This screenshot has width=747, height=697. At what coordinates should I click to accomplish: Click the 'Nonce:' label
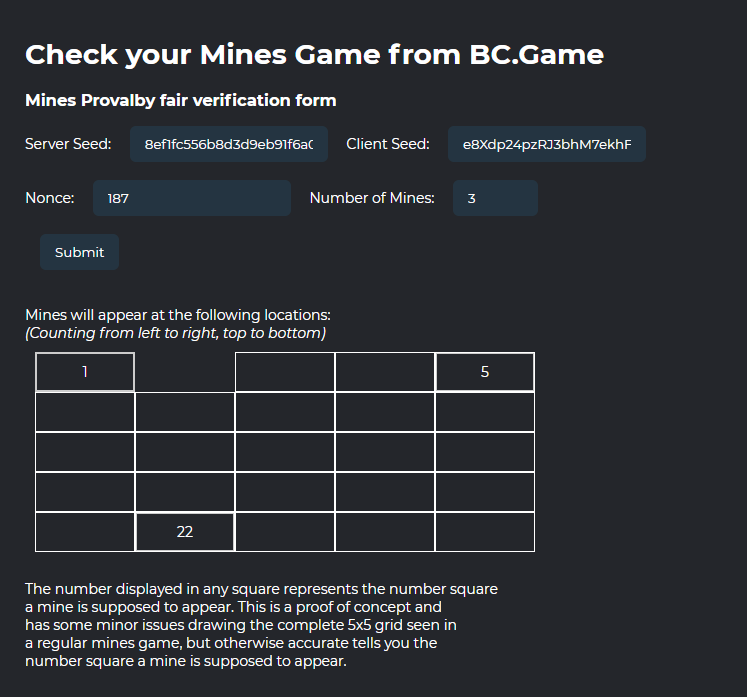(x=50, y=198)
